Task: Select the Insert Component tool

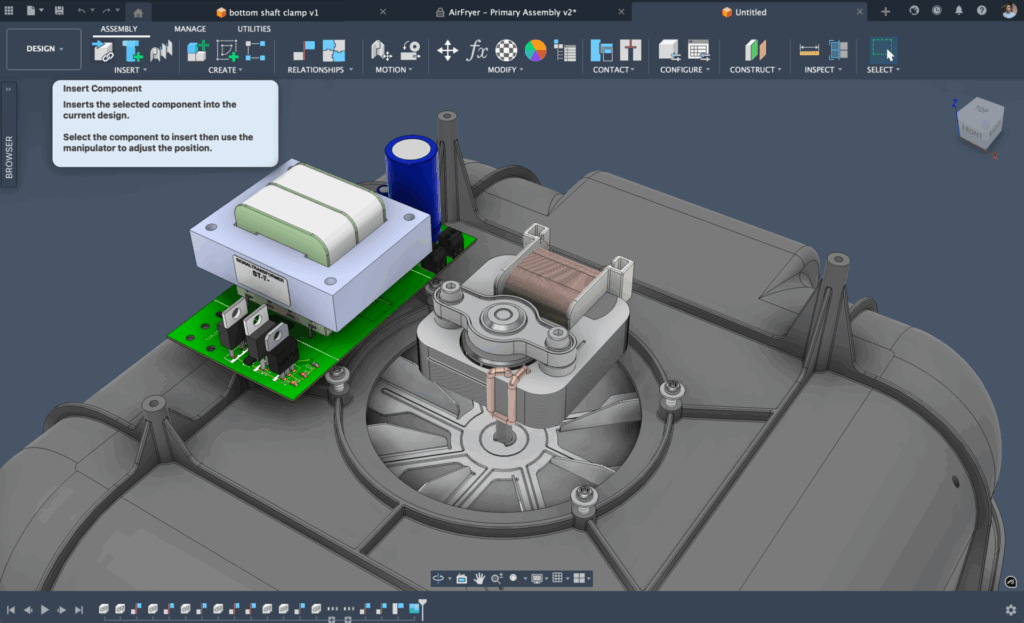Action: click(102, 52)
